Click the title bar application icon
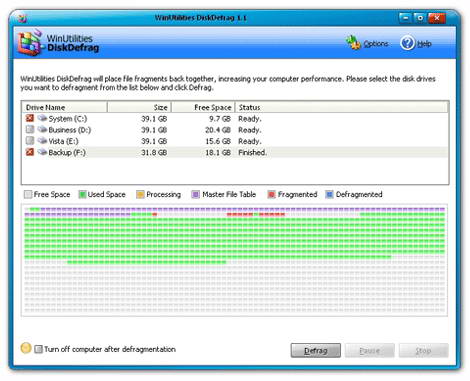 (x=23, y=18)
